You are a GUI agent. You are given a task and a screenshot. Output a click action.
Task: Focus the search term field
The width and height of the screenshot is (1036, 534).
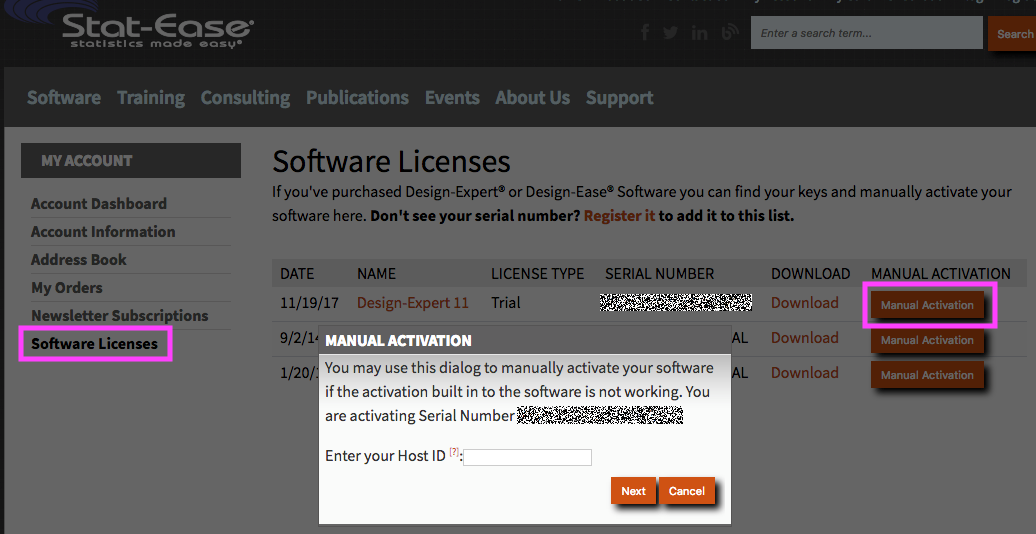pyautogui.click(x=866, y=33)
